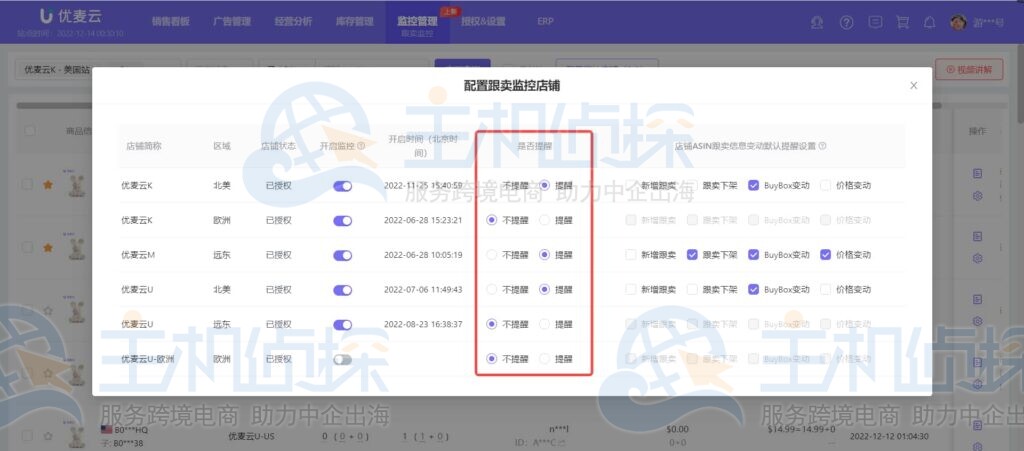Image resolution: width=1024 pixels, height=451 pixels.
Task: Open the customer service headset icon
Action: tap(817, 22)
